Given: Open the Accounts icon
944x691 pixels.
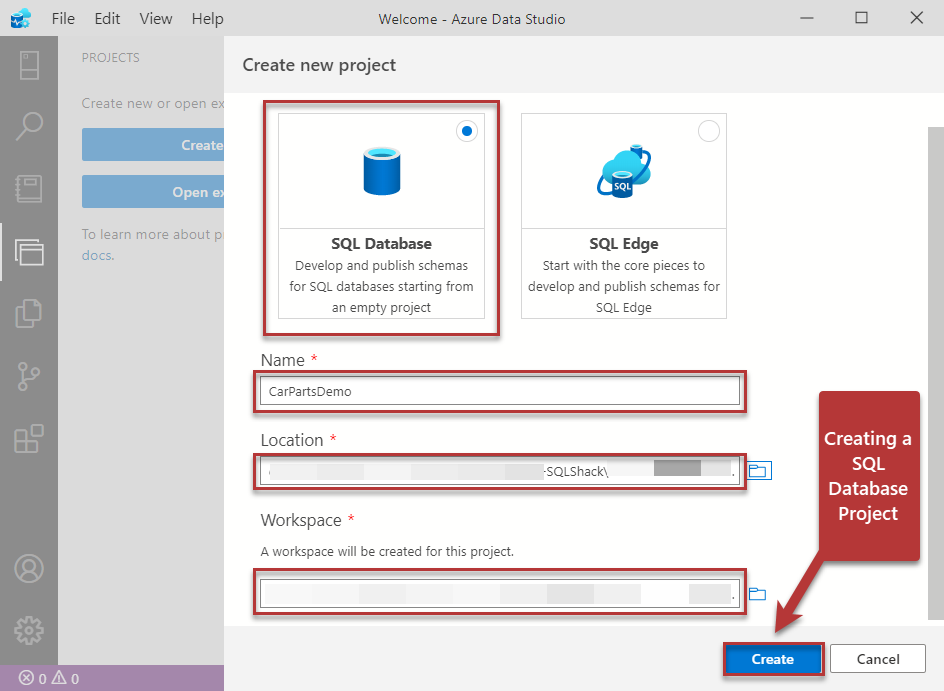Looking at the screenshot, I should pyautogui.click(x=29, y=568).
